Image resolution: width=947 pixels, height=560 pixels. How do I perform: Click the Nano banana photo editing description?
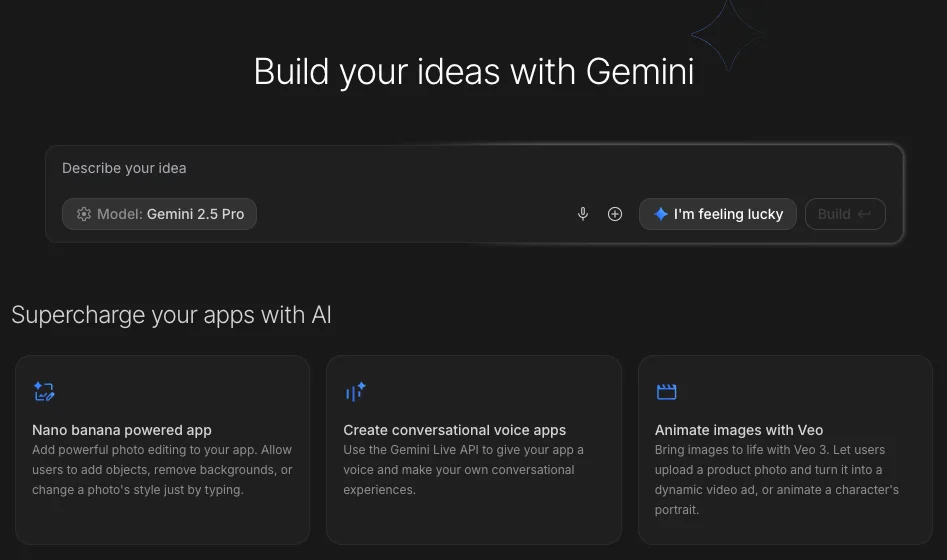162,470
